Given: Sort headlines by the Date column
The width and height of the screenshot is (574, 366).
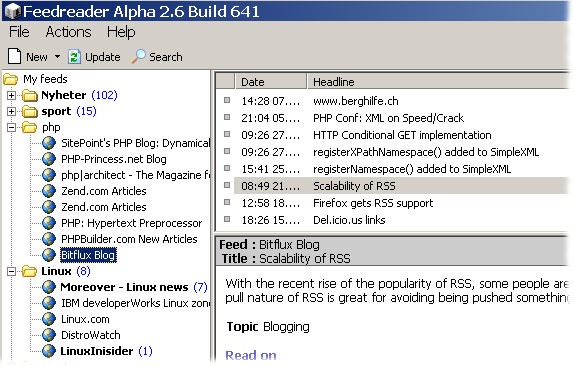Looking at the screenshot, I should (x=271, y=82).
